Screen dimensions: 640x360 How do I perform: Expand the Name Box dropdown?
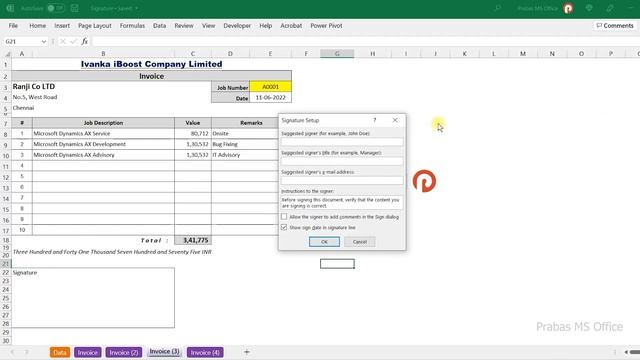44,41
